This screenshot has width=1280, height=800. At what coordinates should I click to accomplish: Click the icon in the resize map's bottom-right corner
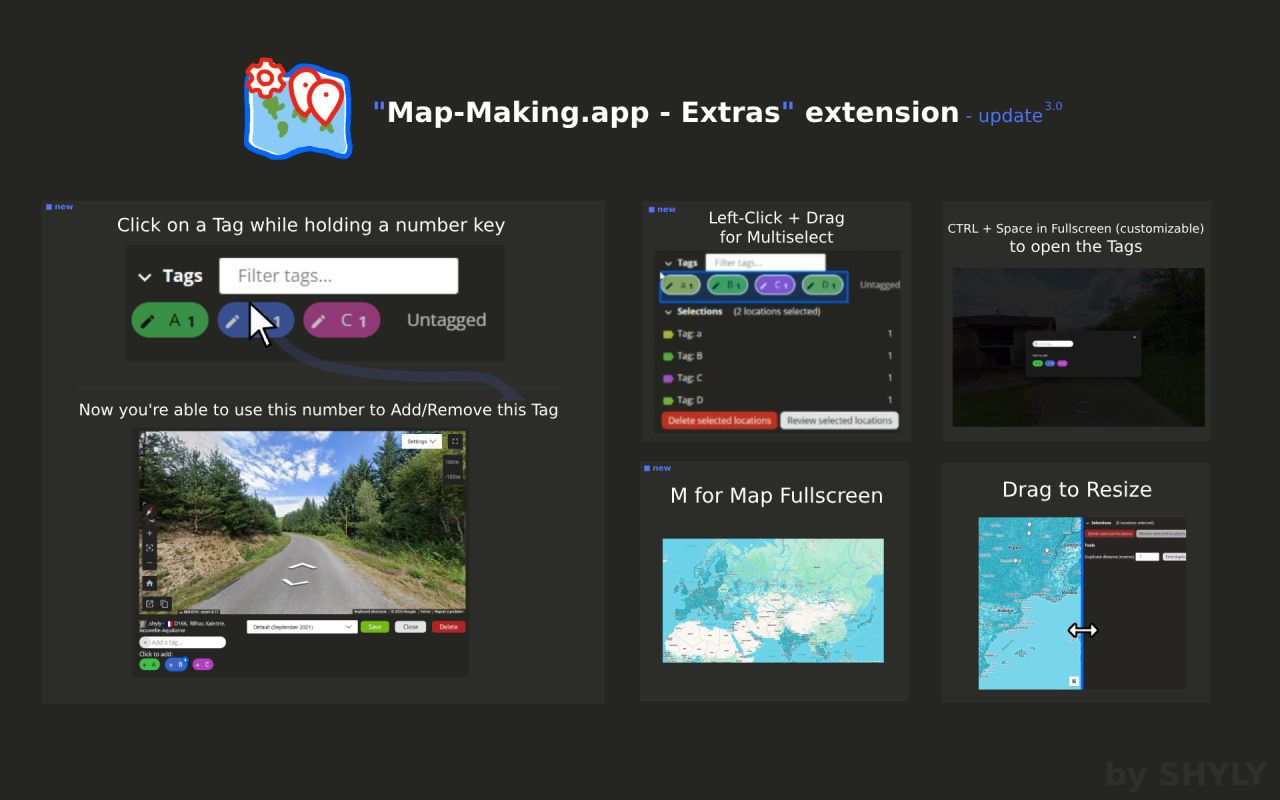(x=1074, y=681)
